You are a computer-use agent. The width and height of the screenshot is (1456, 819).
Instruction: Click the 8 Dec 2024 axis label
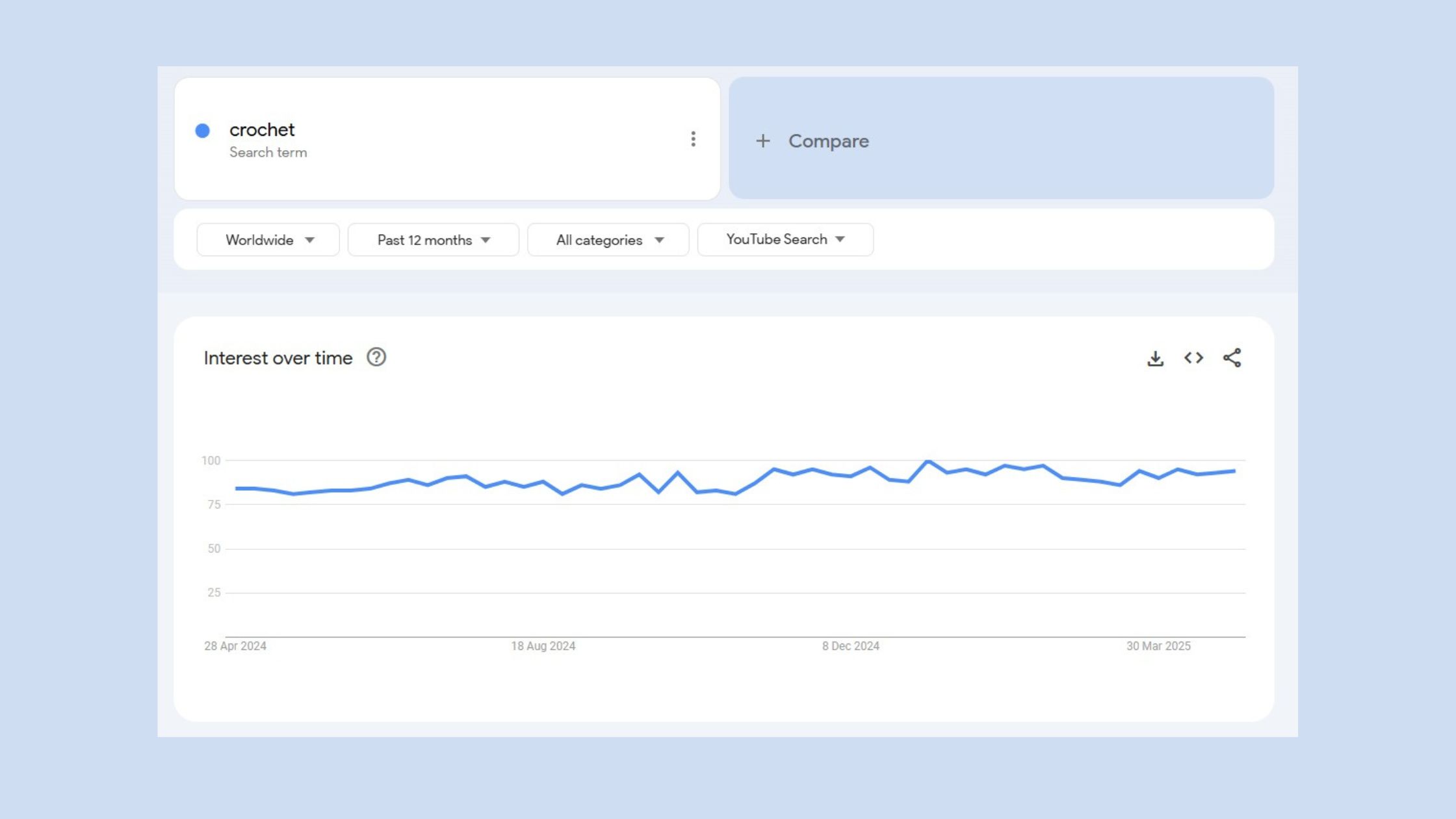click(x=851, y=646)
